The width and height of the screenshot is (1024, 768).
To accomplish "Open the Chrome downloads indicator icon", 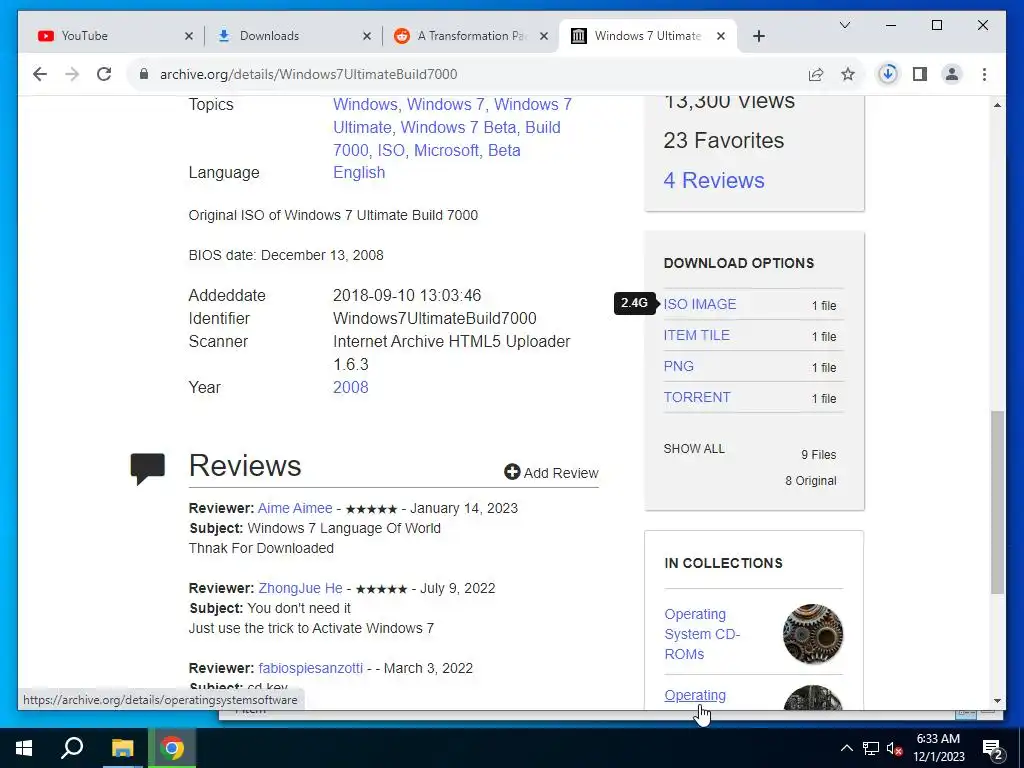I will (x=888, y=74).
